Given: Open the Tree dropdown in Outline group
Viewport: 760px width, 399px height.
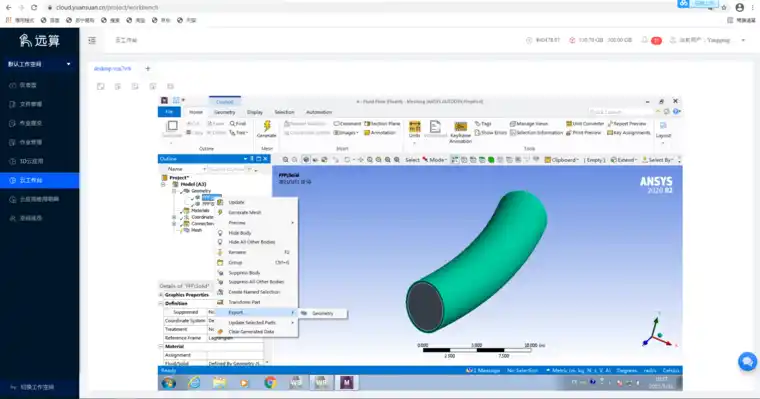Looking at the screenshot, I should point(239,132).
